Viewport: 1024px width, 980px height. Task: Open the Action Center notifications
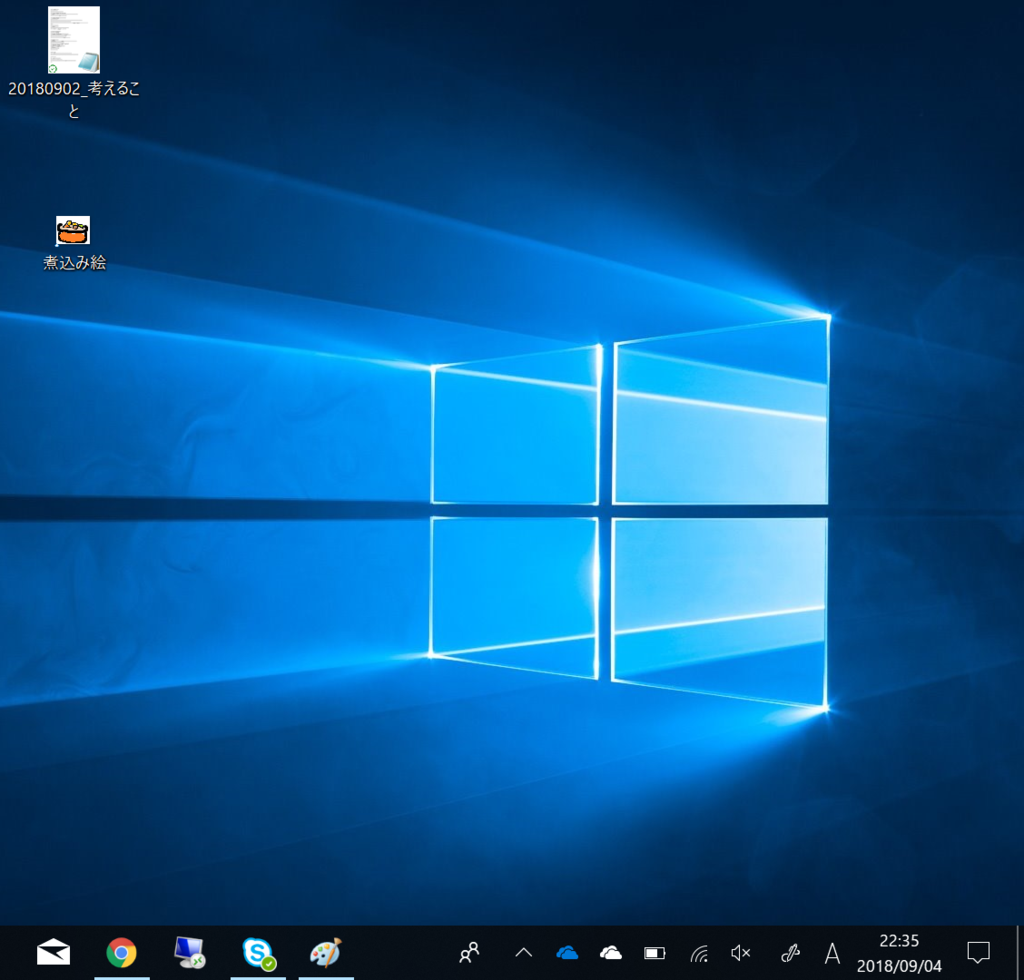(978, 953)
